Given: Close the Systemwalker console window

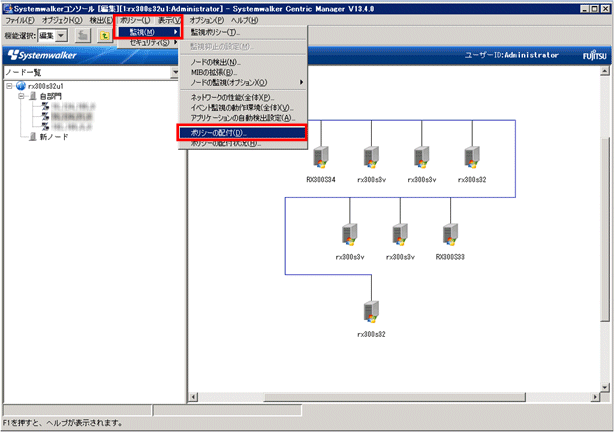Looking at the screenshot, I should 605,9.
